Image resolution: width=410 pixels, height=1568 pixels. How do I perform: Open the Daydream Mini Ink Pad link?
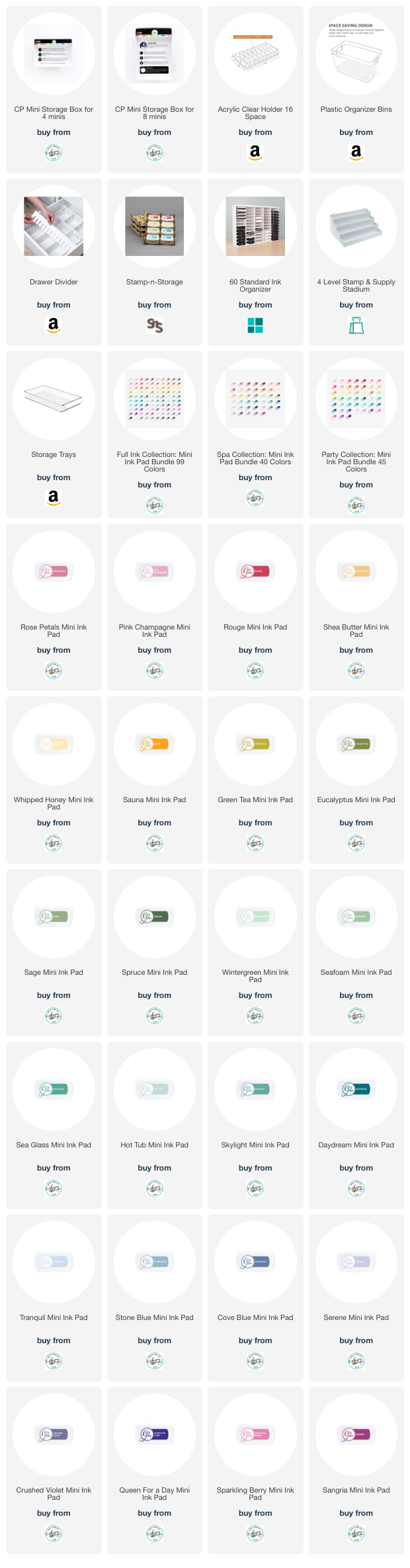point(356,1145)
